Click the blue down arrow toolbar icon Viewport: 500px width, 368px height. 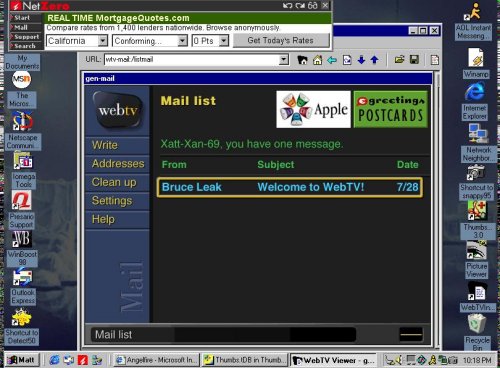click(361, 60)
